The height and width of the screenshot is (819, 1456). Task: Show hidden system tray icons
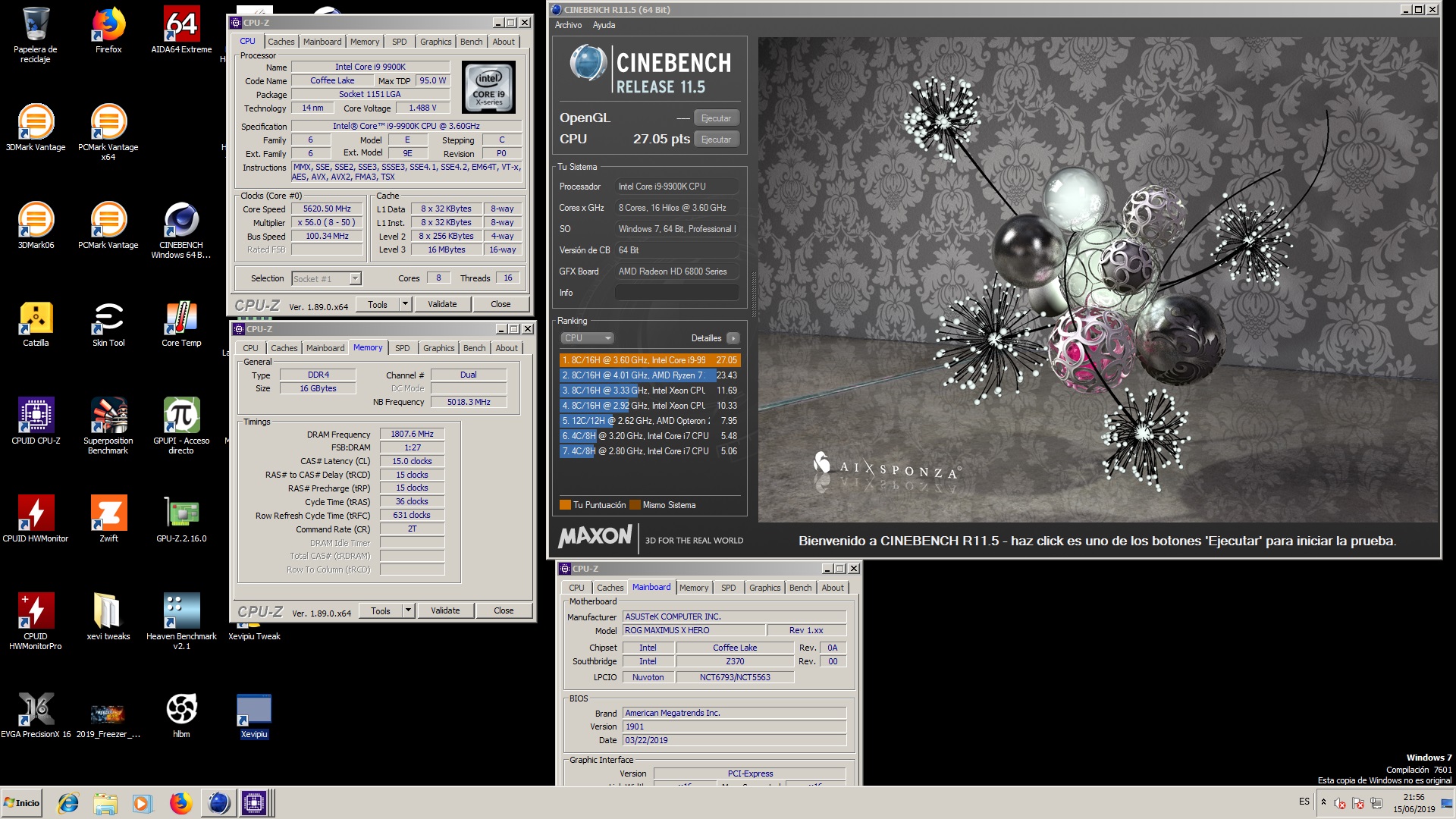point(1323,802)
